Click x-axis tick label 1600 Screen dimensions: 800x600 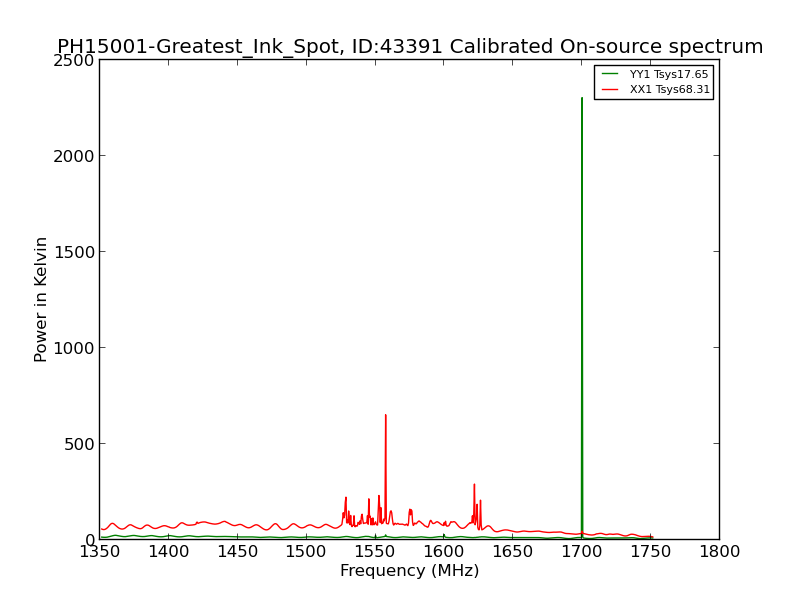[444, 552]
